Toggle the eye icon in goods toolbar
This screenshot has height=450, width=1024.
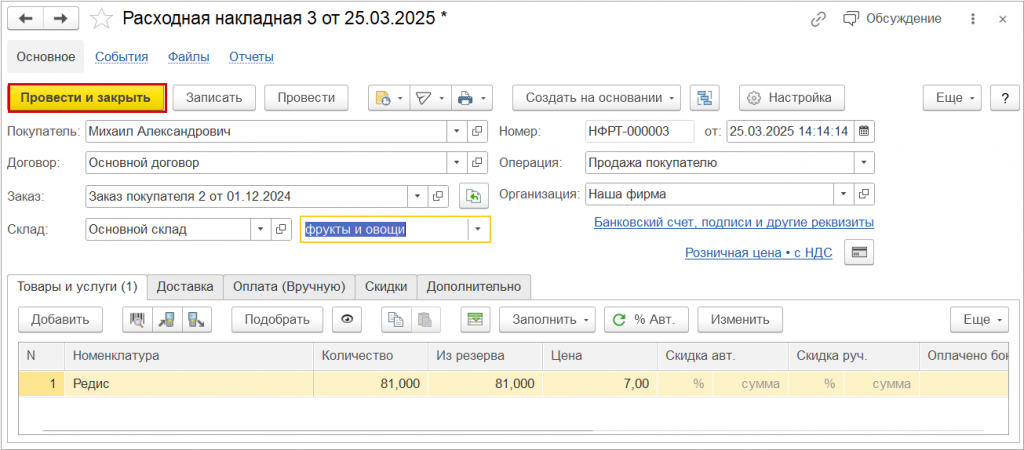[348, 319]
